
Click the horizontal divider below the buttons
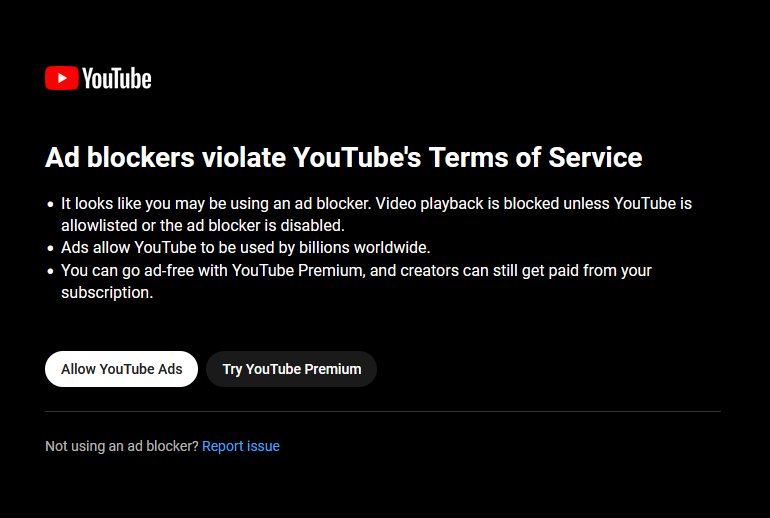pos(383,411)
